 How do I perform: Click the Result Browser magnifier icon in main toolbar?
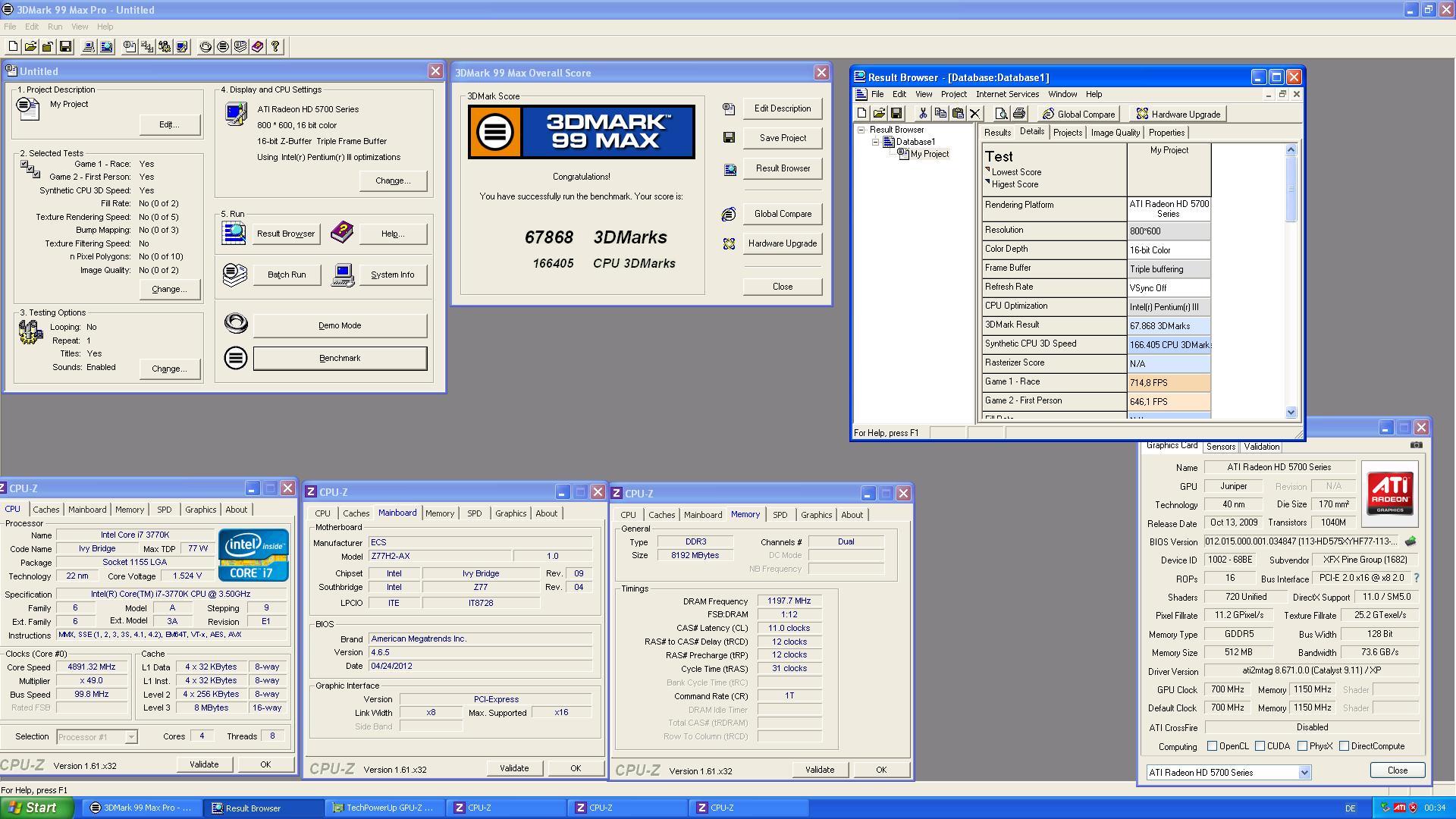(106, 46)
